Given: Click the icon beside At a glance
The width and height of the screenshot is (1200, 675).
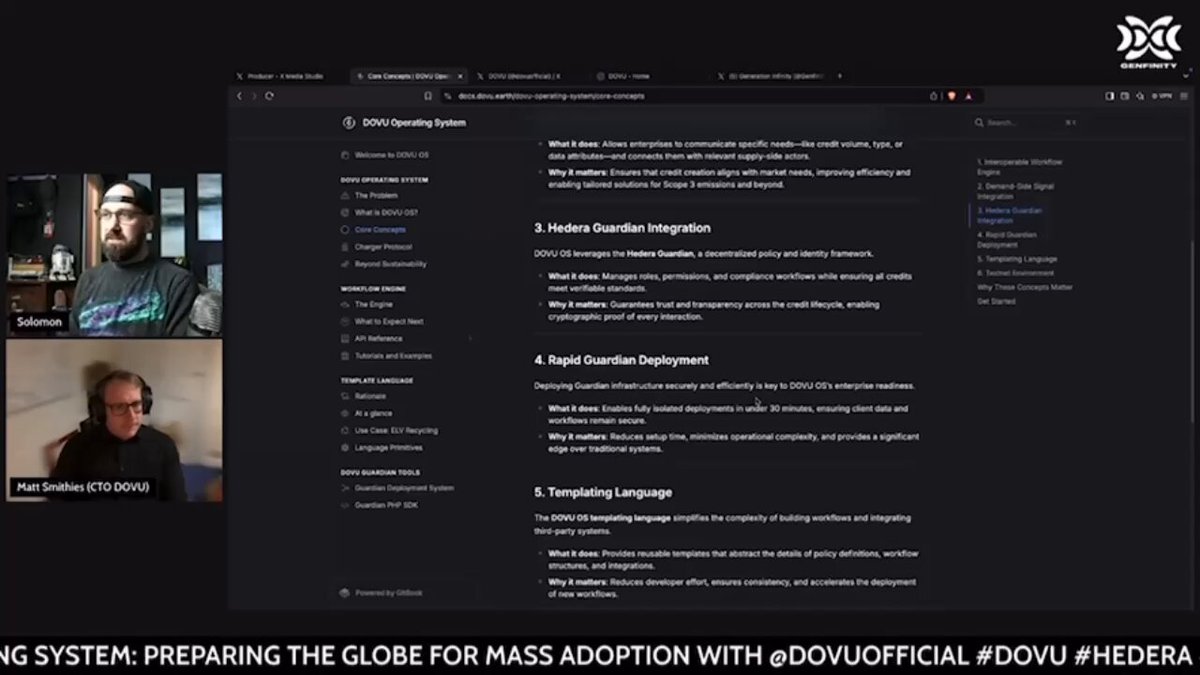Looking at the screenshot, I should 345,413.
